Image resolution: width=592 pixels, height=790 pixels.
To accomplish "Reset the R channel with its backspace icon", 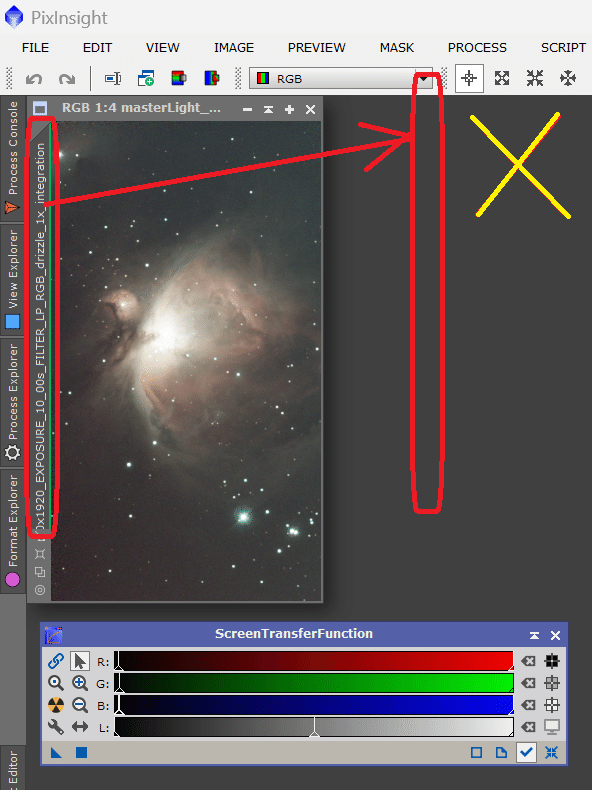I will [529, 661].
